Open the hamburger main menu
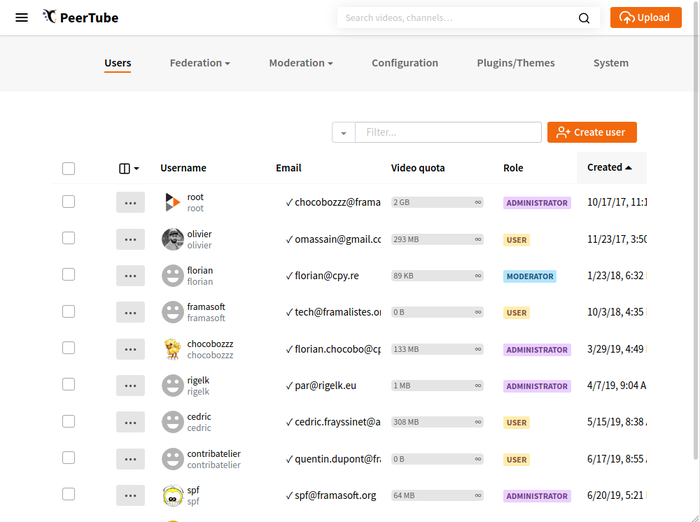The width and height of the screenshot is (700, 522). (x=22, y=17)
